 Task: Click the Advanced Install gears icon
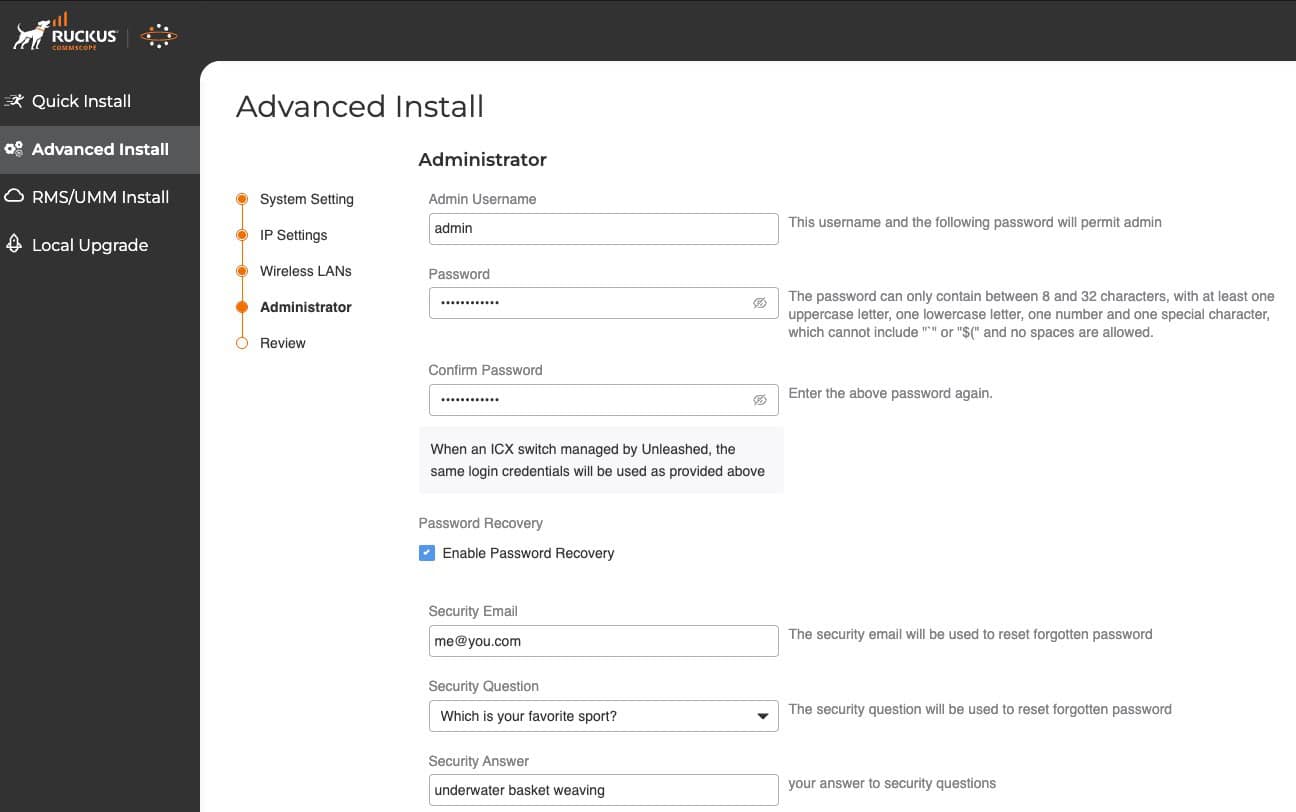click(x=14, y=149)
